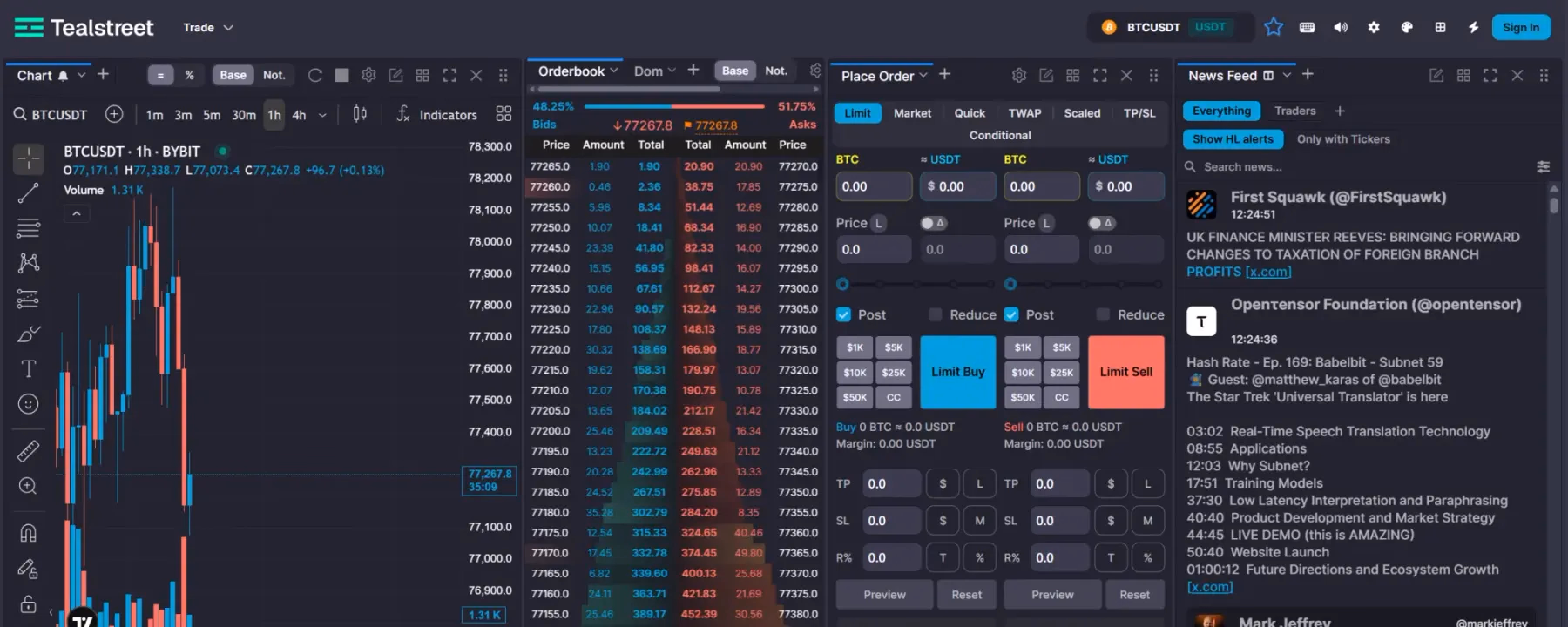Click the lightning bolt icon in the top bar

(x=1473, y=27)
